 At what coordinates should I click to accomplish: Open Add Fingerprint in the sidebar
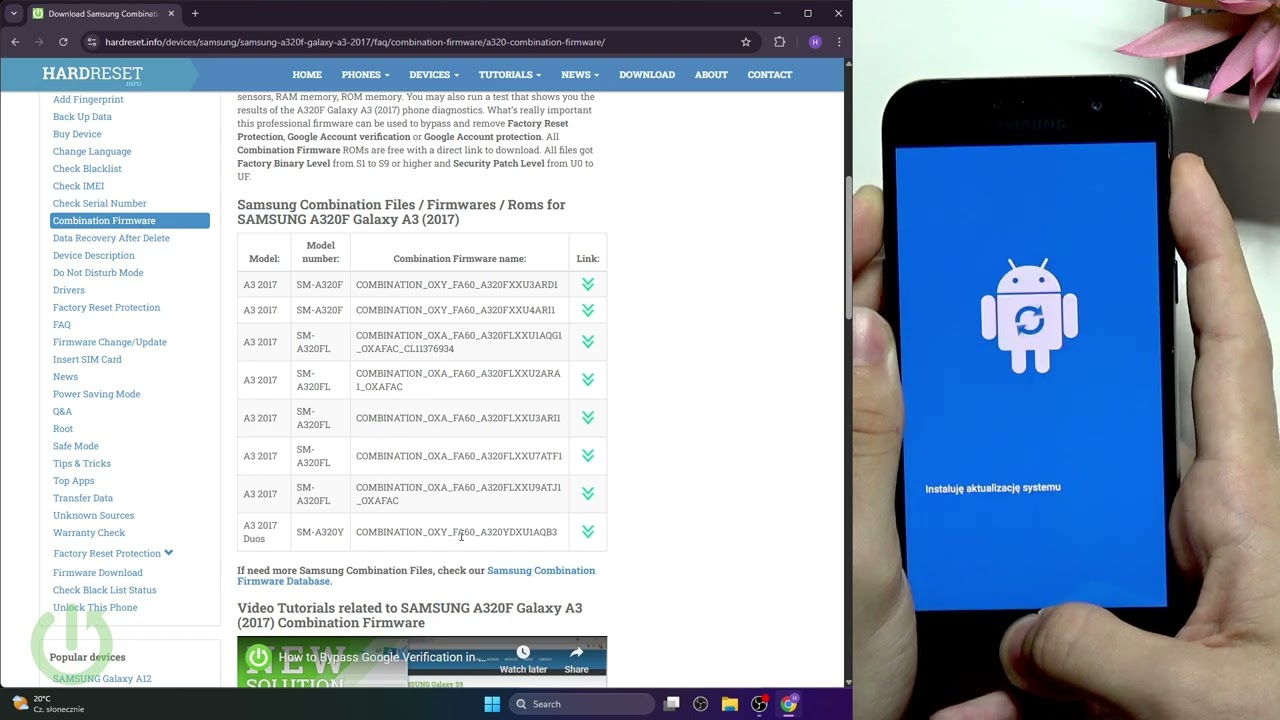(x=88, y=99)
